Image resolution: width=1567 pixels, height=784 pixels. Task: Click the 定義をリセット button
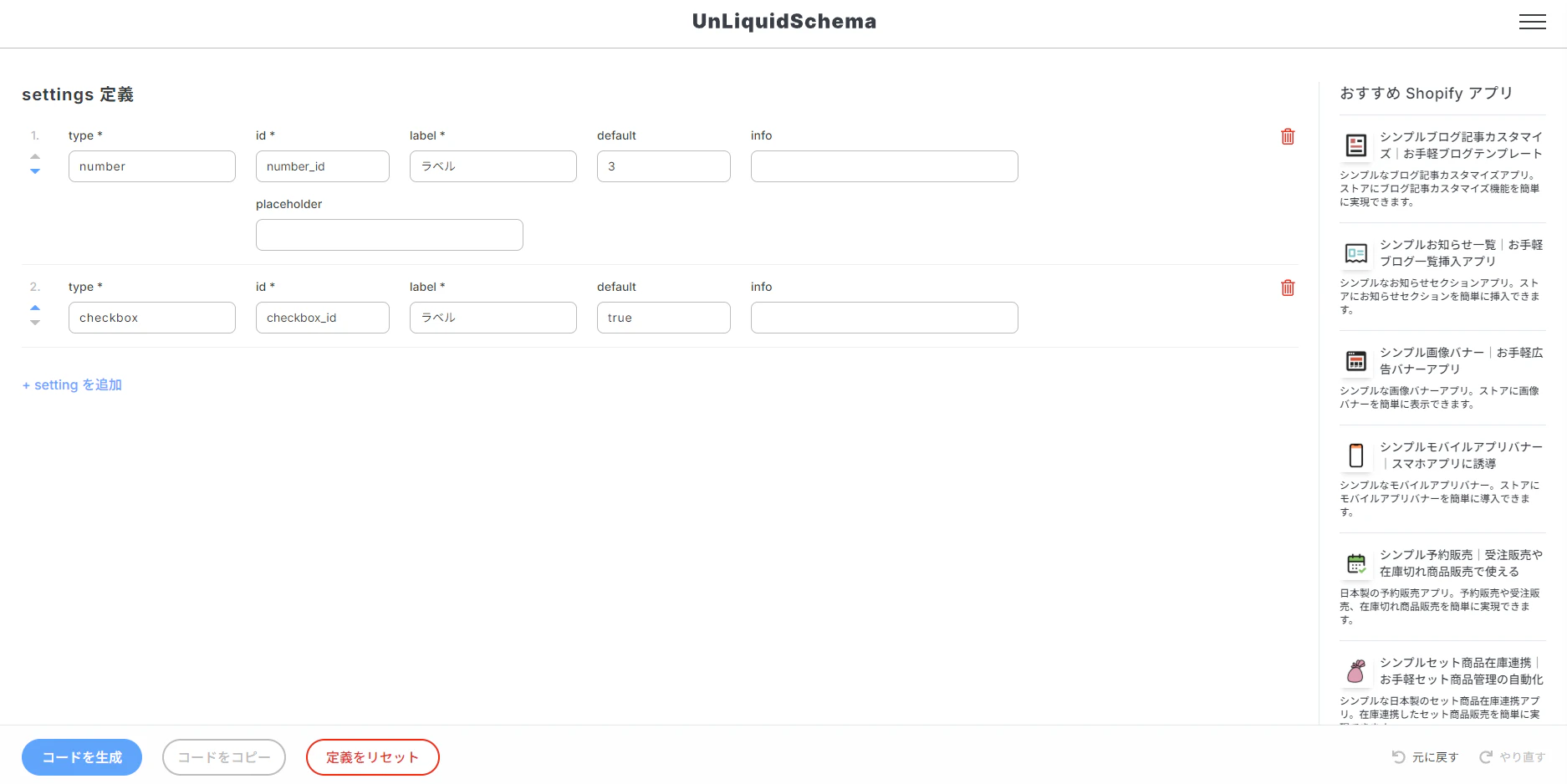(373, 757)
